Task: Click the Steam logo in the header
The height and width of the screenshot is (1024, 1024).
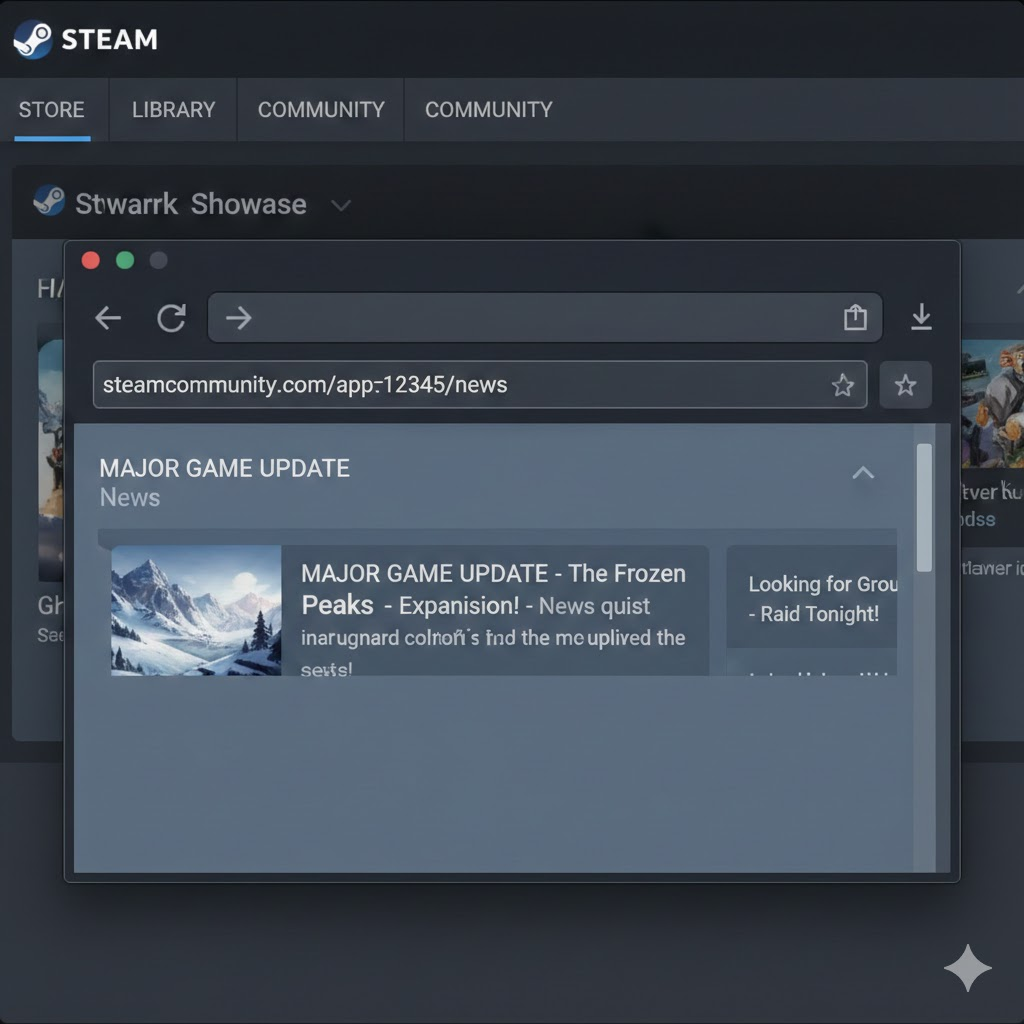Action: 32,39
